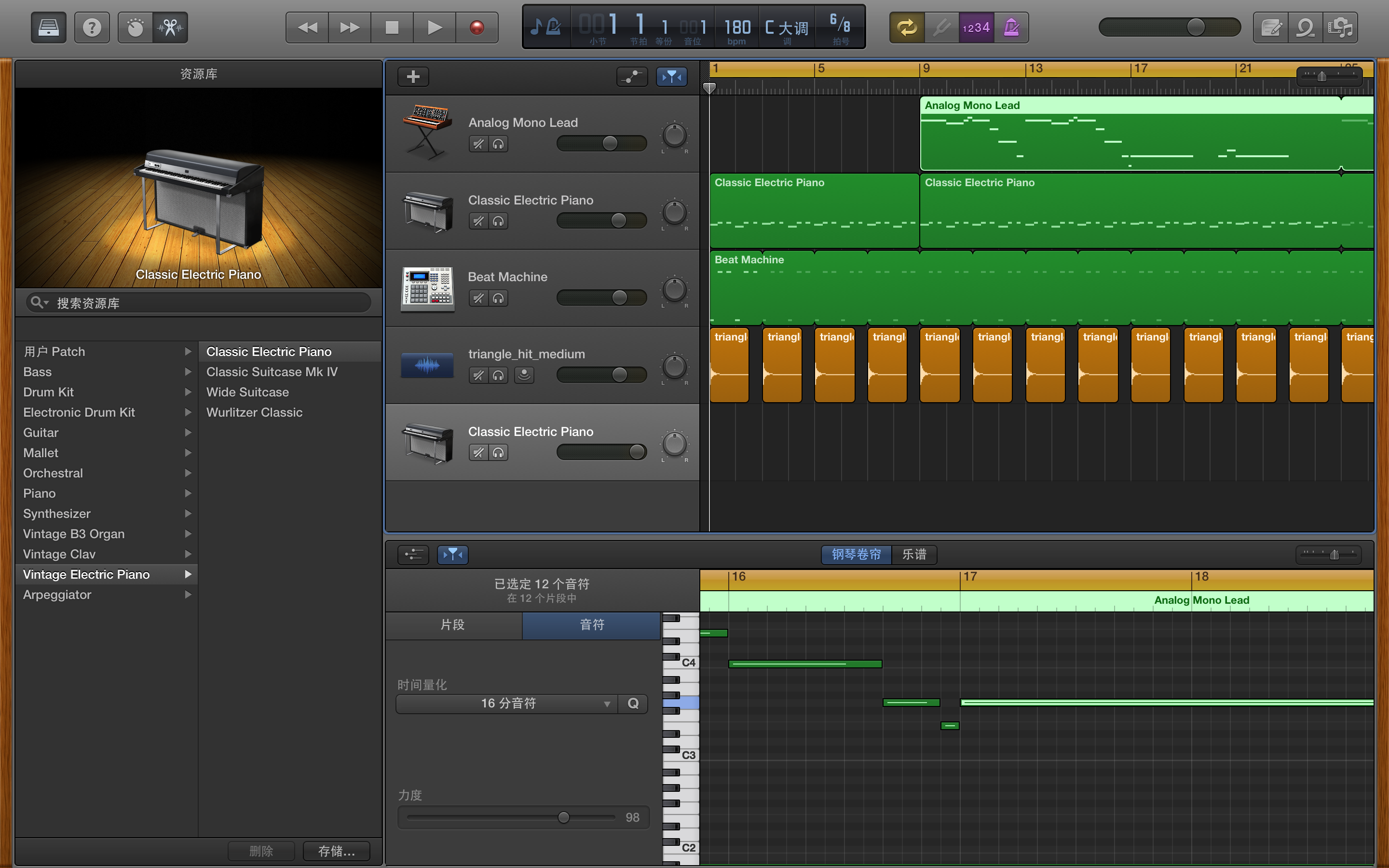This screenshot has width=1389, height=868.
Task: Click the Play transport button
Action: [x=435, y=27]
